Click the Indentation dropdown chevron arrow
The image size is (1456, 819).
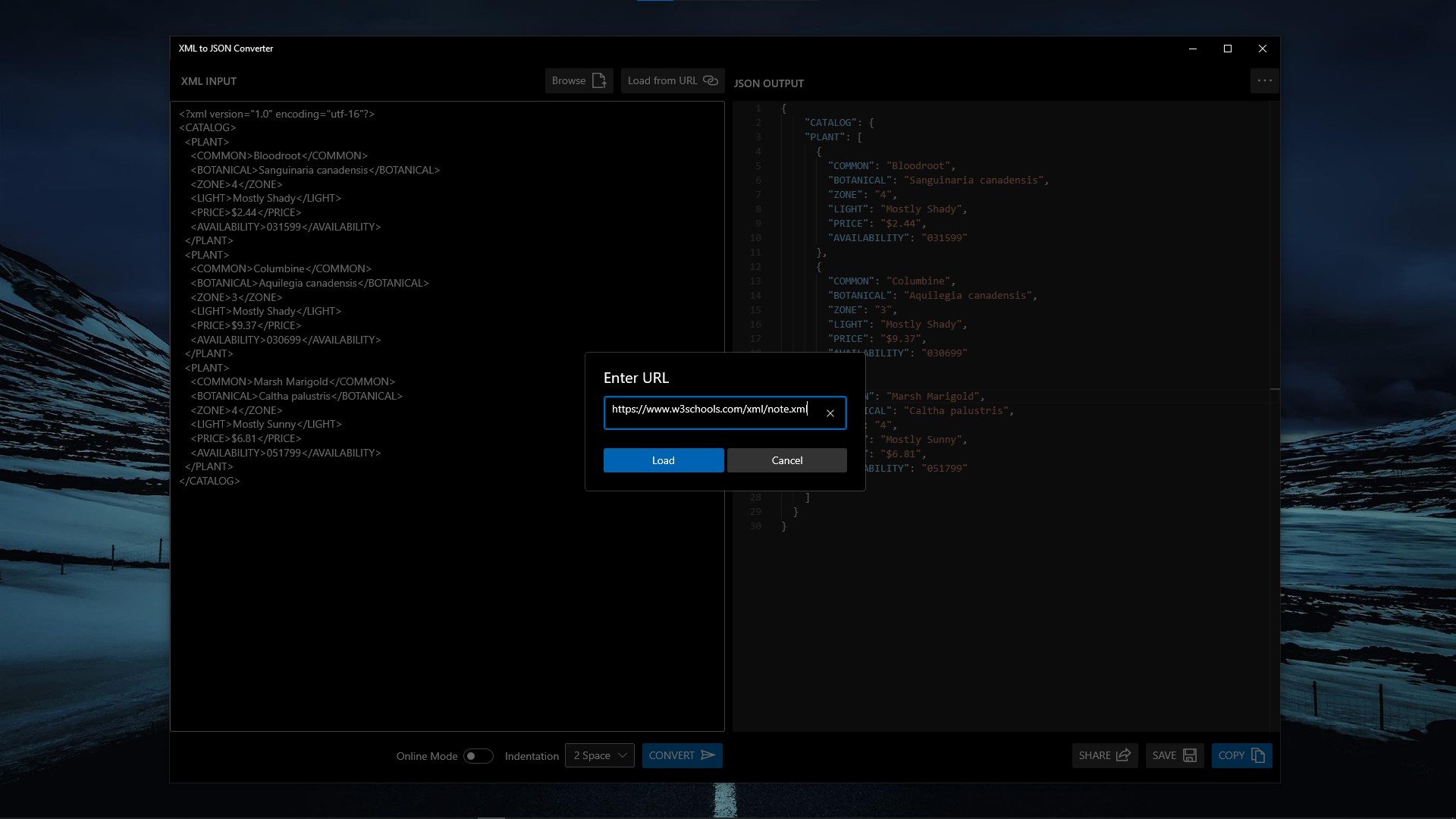(x=623, y=755)
